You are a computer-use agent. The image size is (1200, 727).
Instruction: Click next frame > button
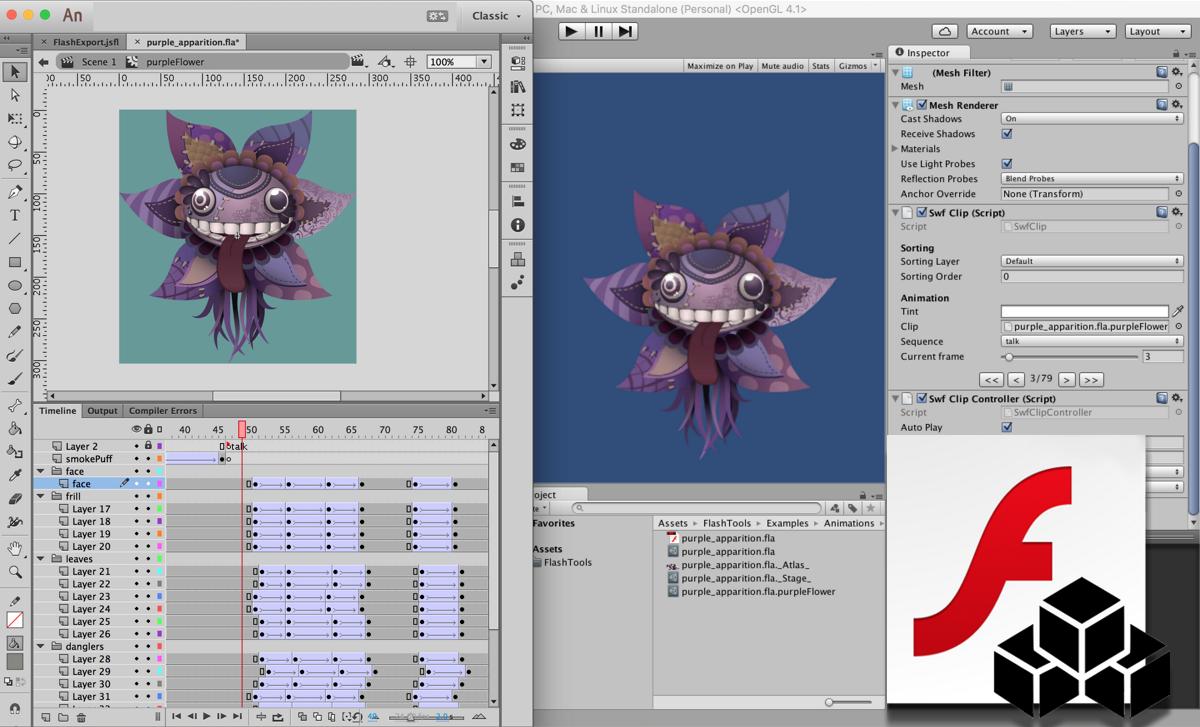pos(1067,379)
